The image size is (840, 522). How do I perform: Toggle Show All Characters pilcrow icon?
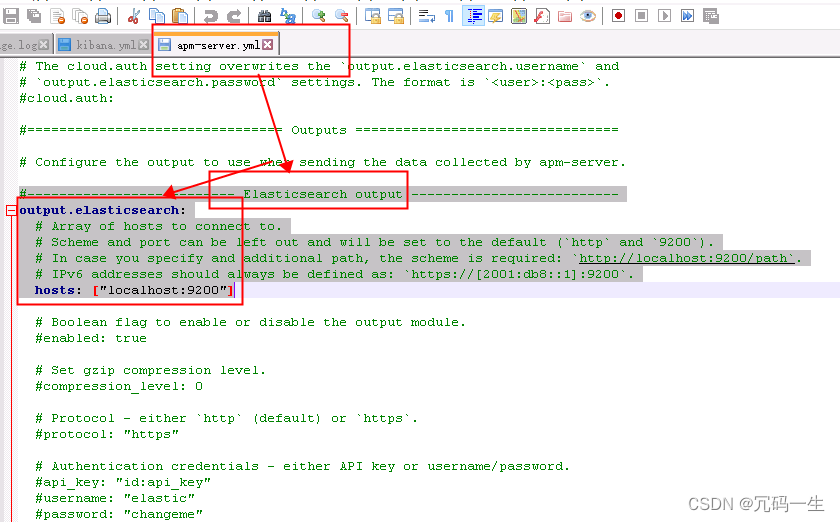pos(449,17)
